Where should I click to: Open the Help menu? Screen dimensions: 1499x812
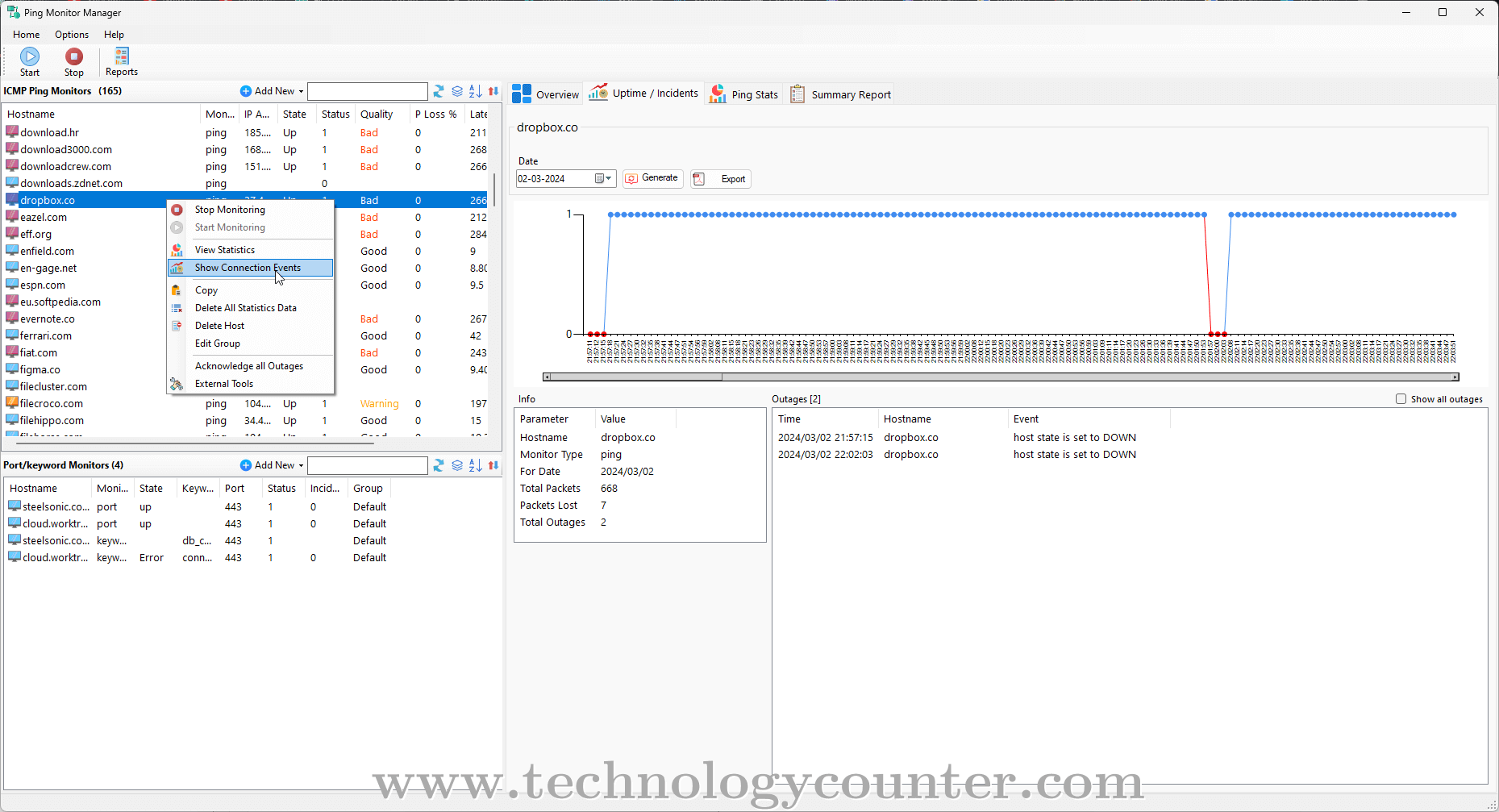coord(114,35)
